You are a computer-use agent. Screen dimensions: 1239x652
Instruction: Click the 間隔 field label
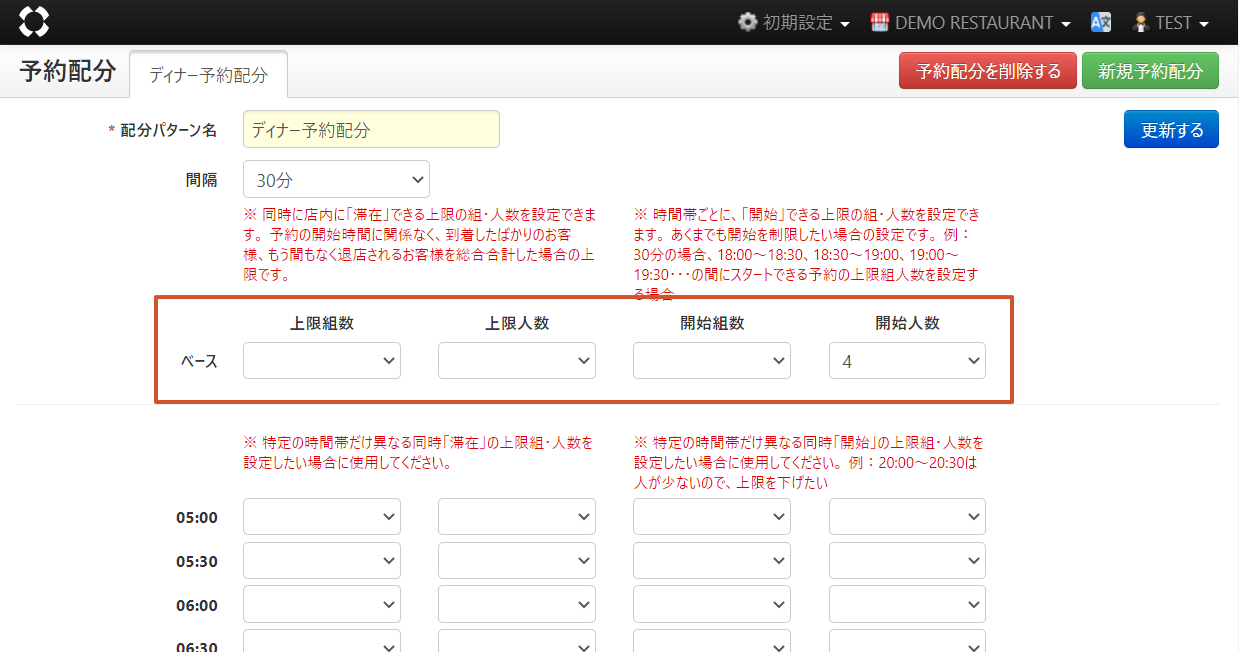coord(201,180)
